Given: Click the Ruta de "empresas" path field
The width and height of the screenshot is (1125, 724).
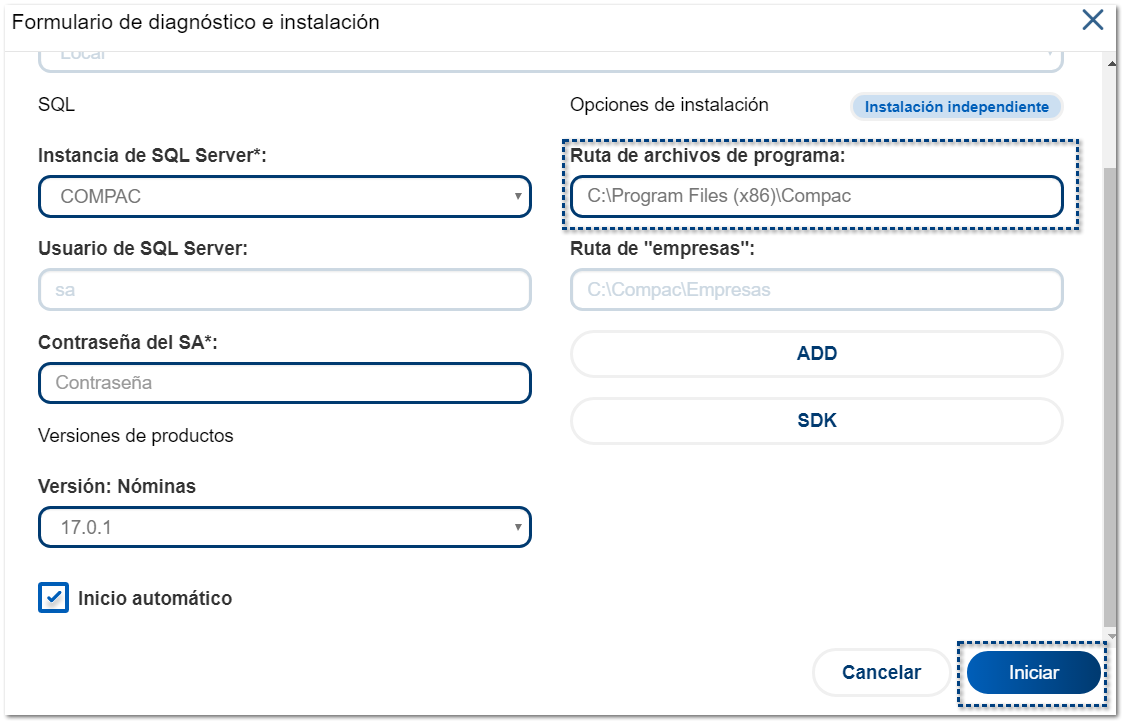Looking at the screenshot, I should 816,290.
